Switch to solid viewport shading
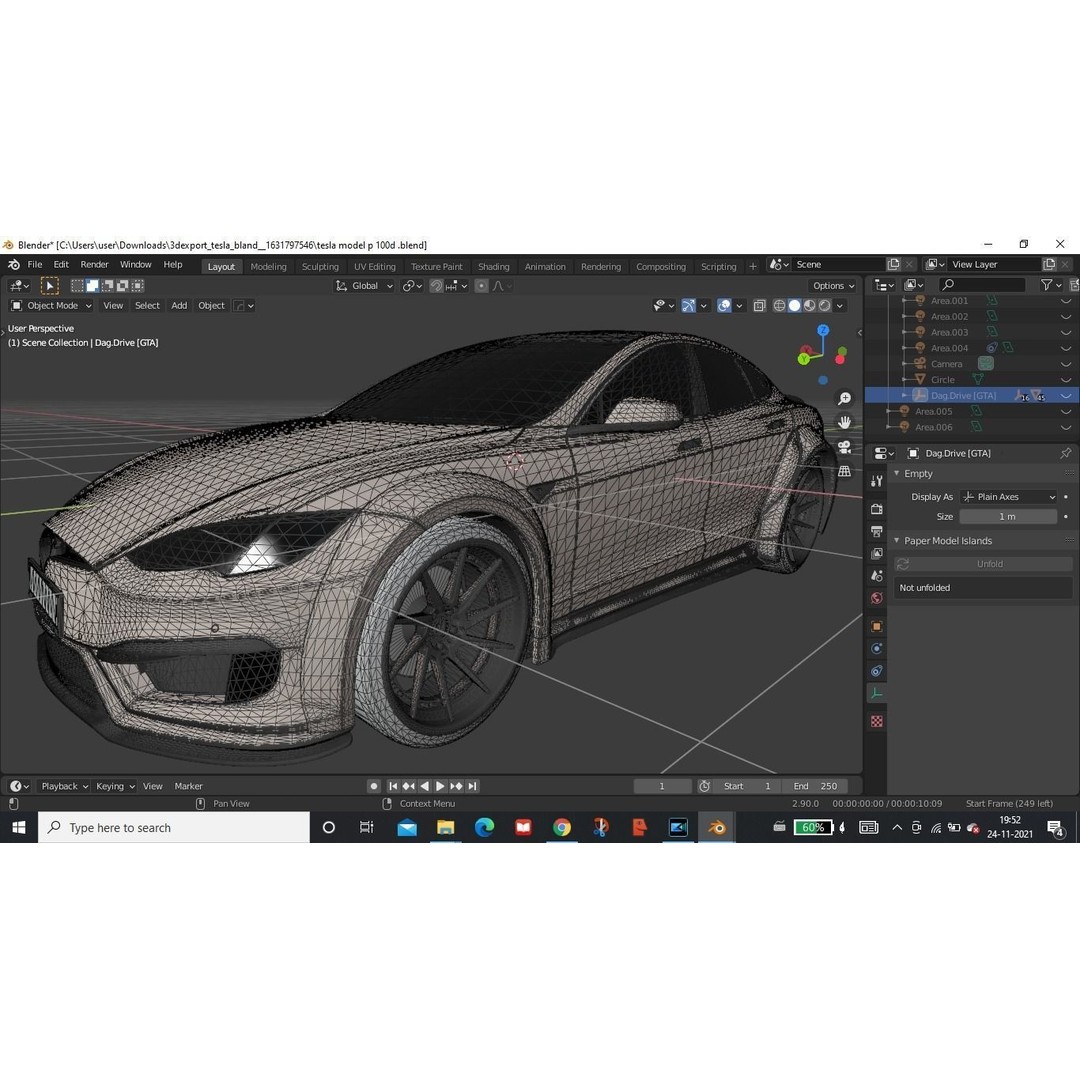 794,306
